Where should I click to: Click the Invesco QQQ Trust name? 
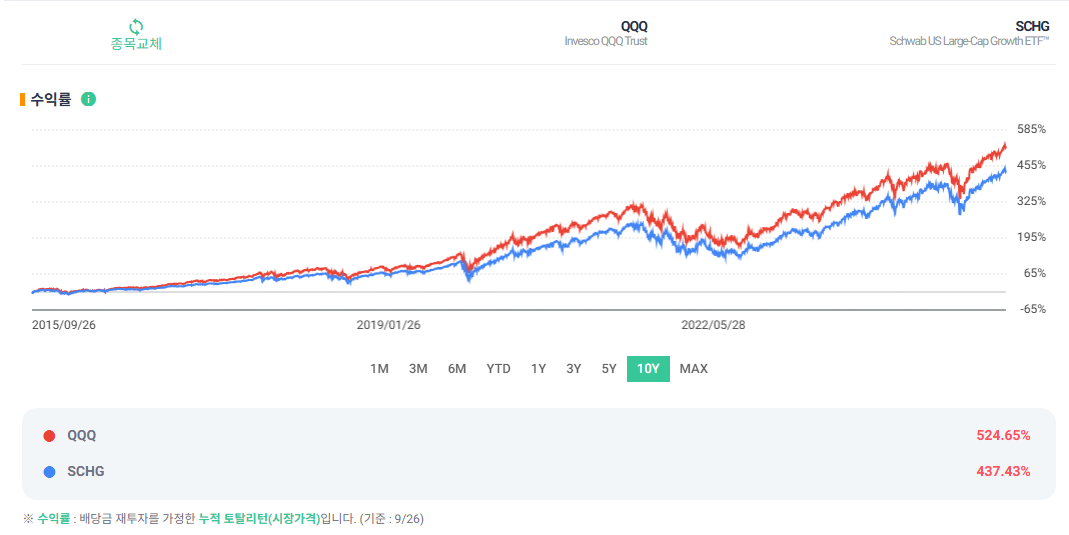pos(606,42)
